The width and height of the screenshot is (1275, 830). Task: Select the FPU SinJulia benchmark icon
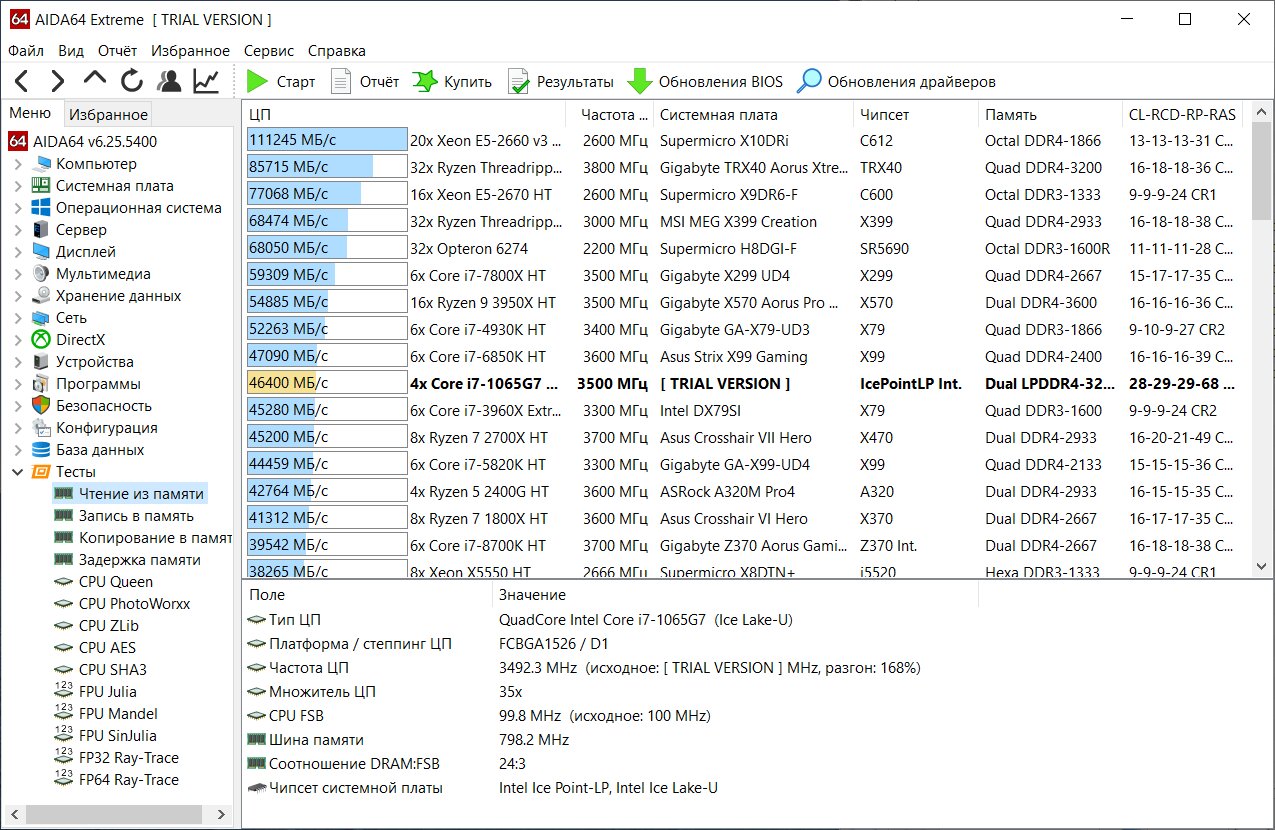64,736
